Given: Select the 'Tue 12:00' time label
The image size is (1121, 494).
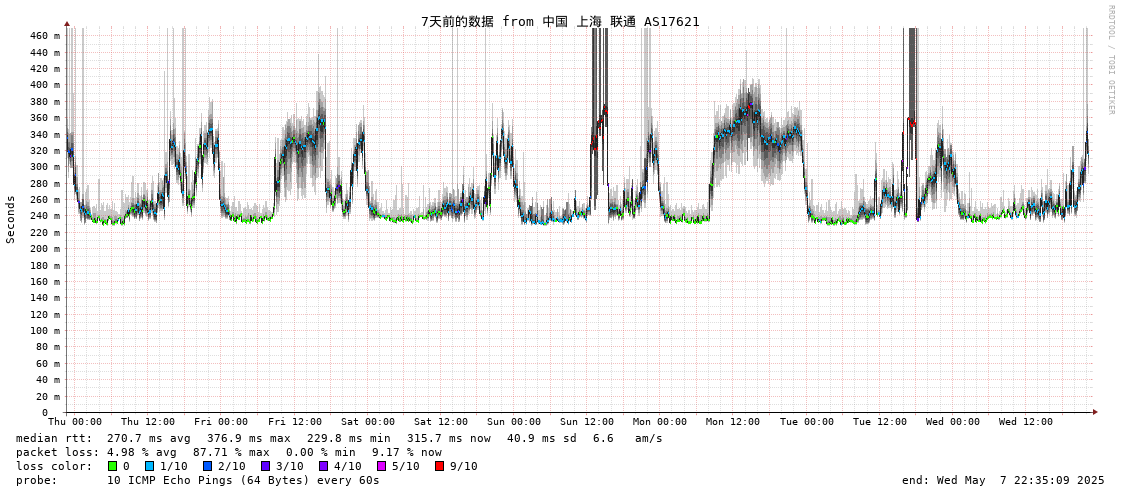Looking at the screenshot, I should pos(880,422).
